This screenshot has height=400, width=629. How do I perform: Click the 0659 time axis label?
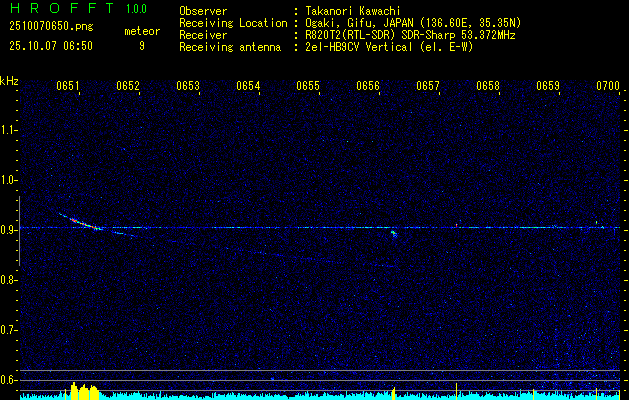click(548, 86)
